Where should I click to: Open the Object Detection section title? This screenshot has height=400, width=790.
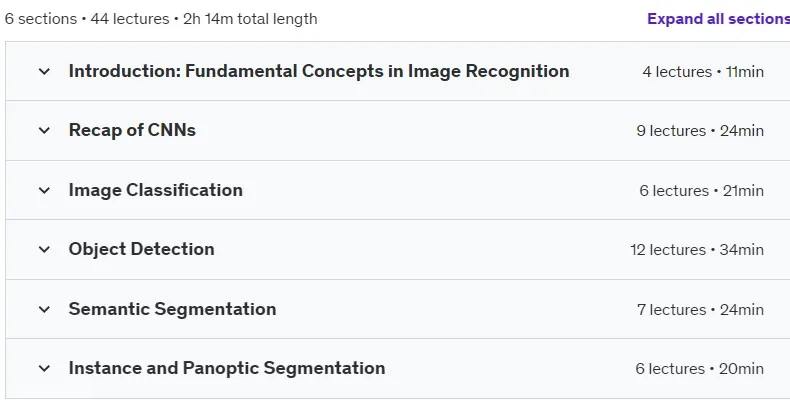pos(142,249)
